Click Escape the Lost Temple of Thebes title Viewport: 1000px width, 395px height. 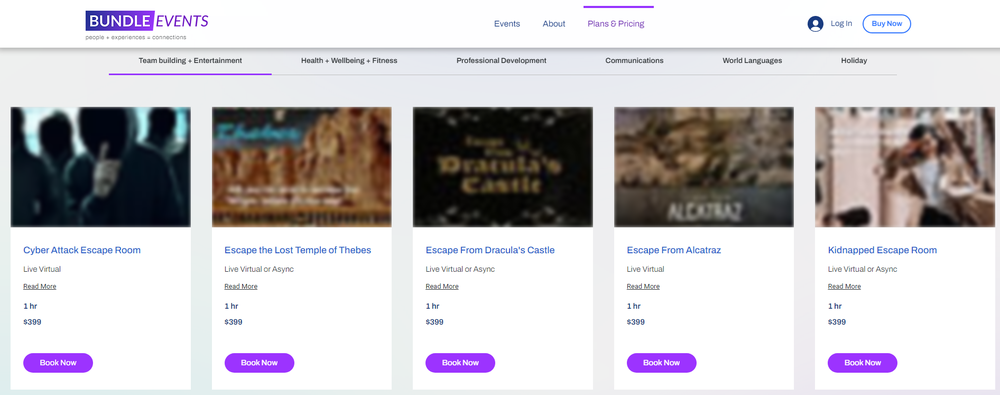click(x=298, y=250)
